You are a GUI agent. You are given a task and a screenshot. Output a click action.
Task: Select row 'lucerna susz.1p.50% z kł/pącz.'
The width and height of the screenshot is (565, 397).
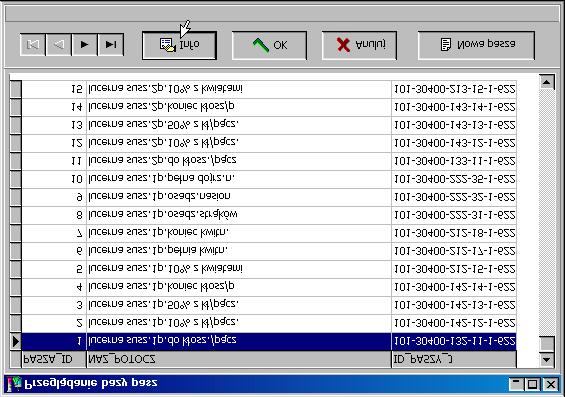point(269,305)
